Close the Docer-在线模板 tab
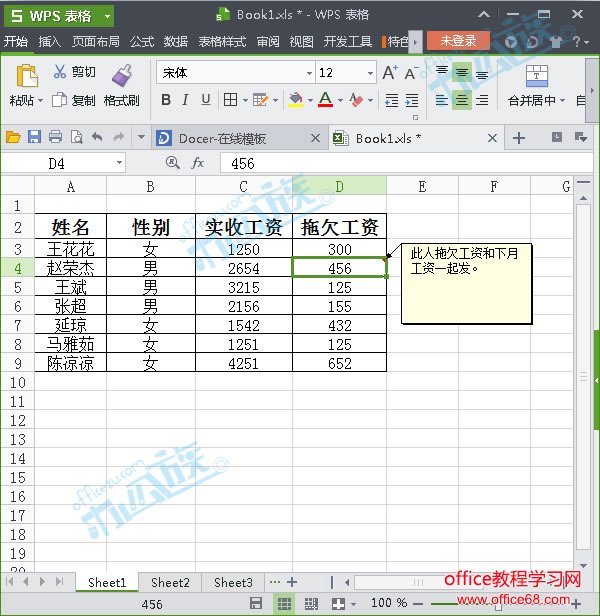Image resolution: width=600 pixels, height=616 pixels. (315, 138)
